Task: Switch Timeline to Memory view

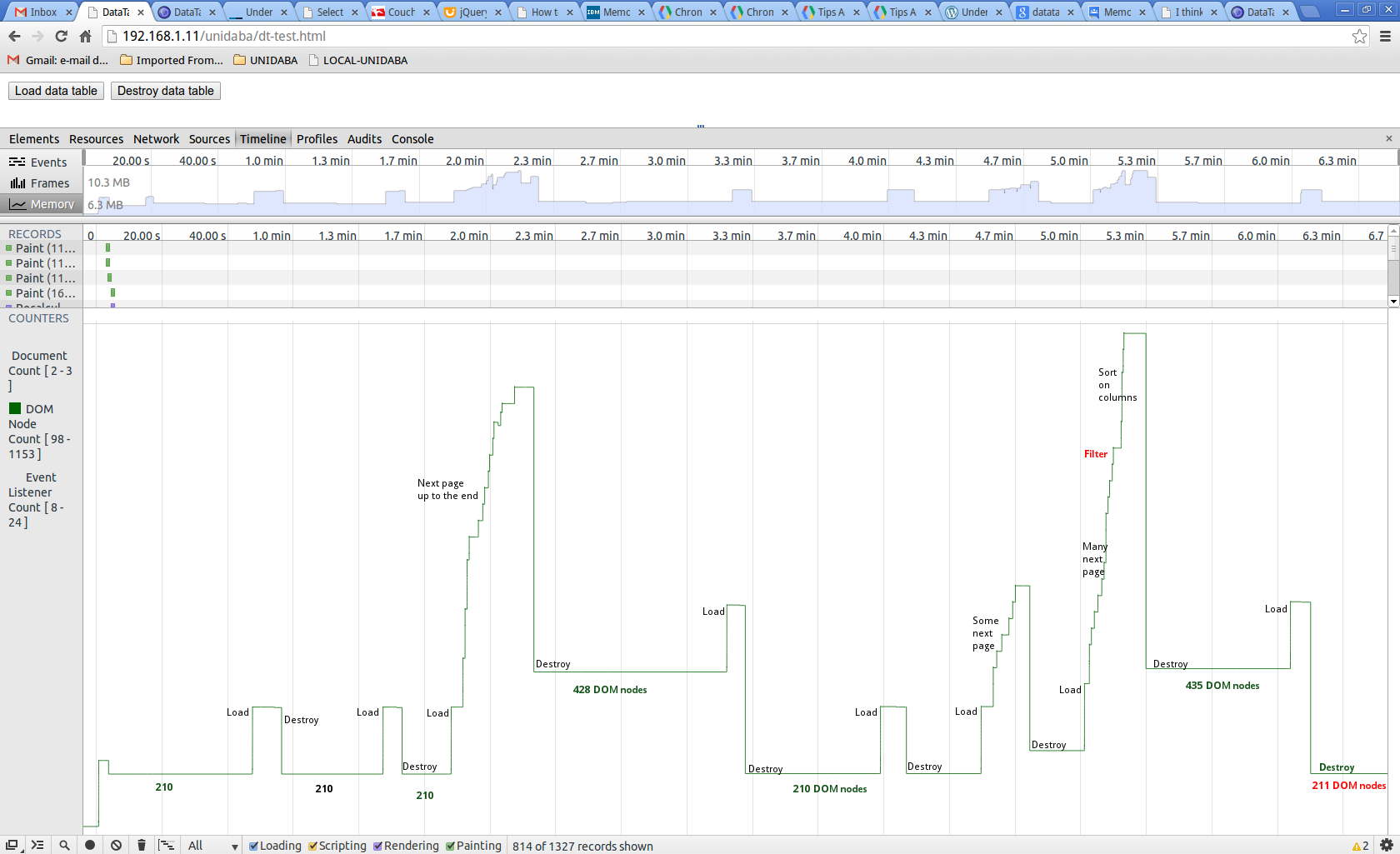Action: tap(41, 204)
